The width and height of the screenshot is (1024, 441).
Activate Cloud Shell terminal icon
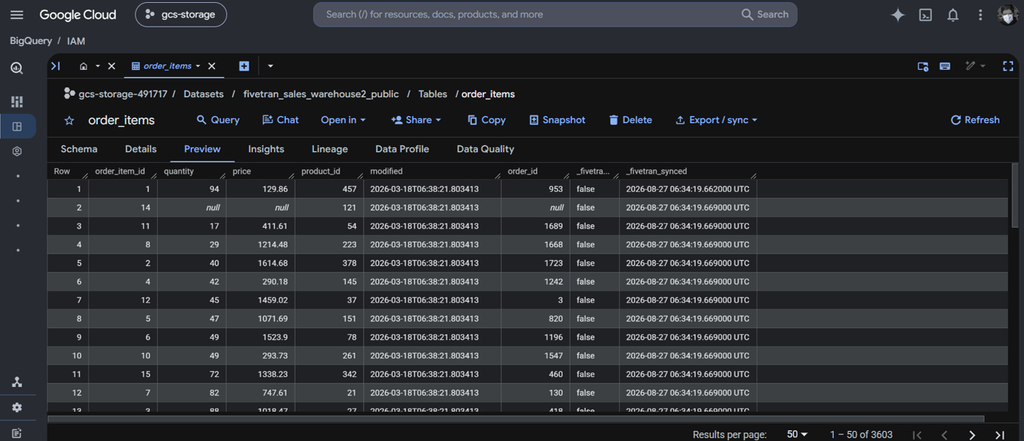pos(925,15)
